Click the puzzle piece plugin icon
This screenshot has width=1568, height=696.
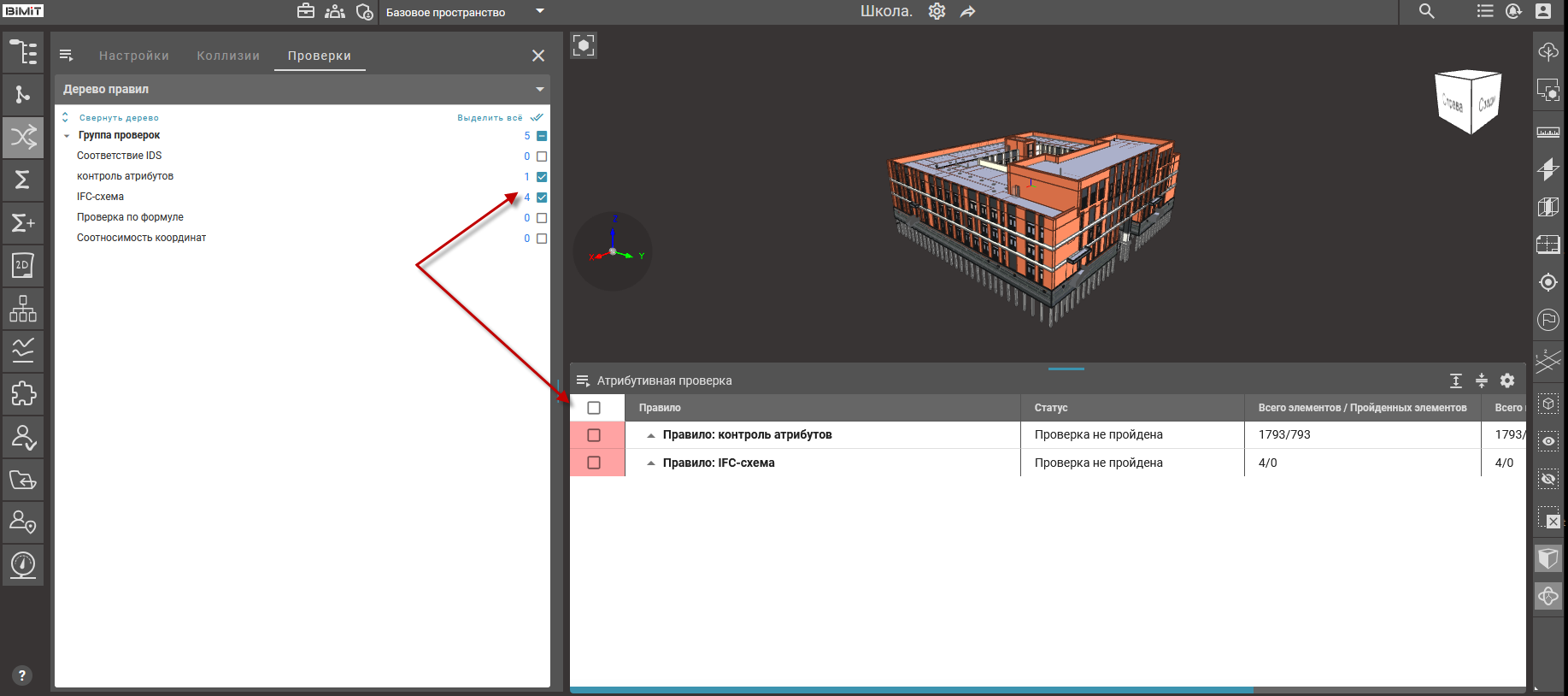point(23,393)
